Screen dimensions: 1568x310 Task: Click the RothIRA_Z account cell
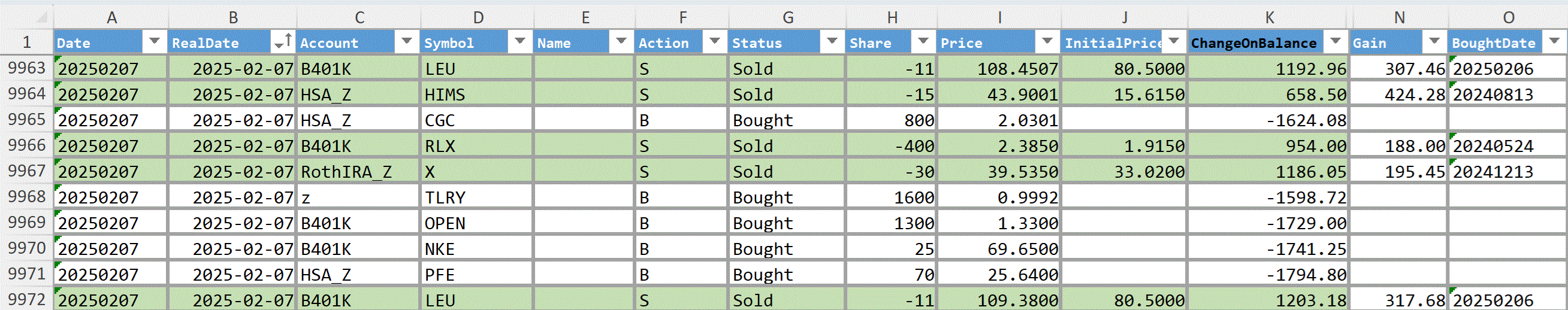(x=358, y=171)
